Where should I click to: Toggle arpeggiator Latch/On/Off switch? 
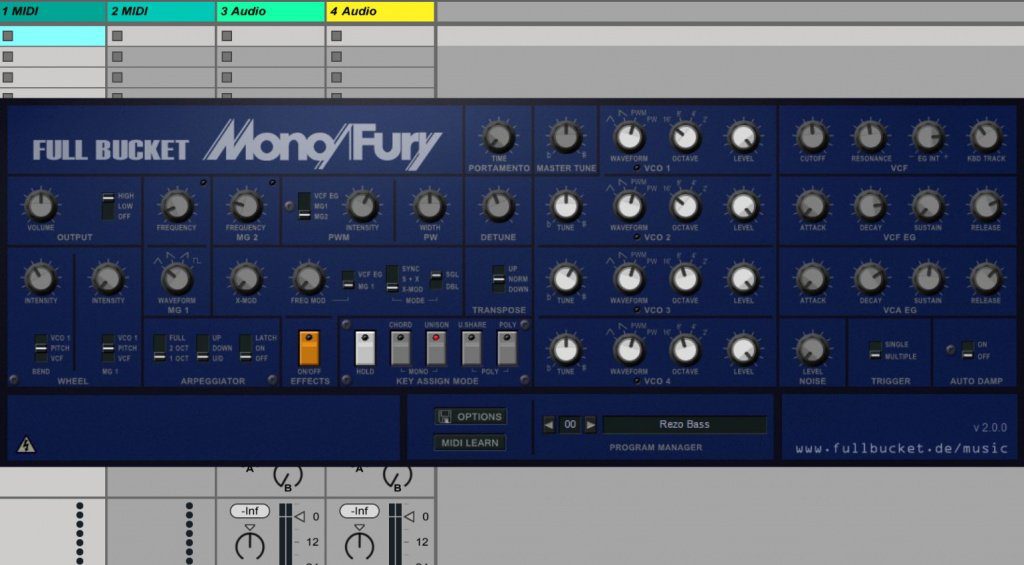coord(246,347)
